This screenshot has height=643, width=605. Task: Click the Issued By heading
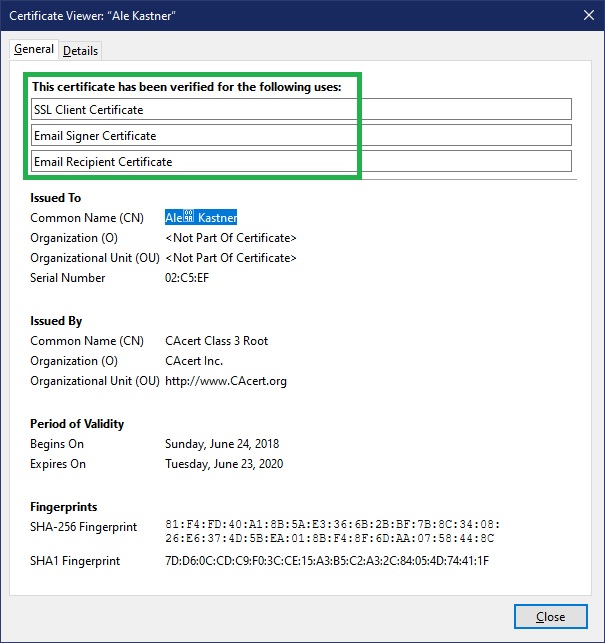click(x=56, y=321)
